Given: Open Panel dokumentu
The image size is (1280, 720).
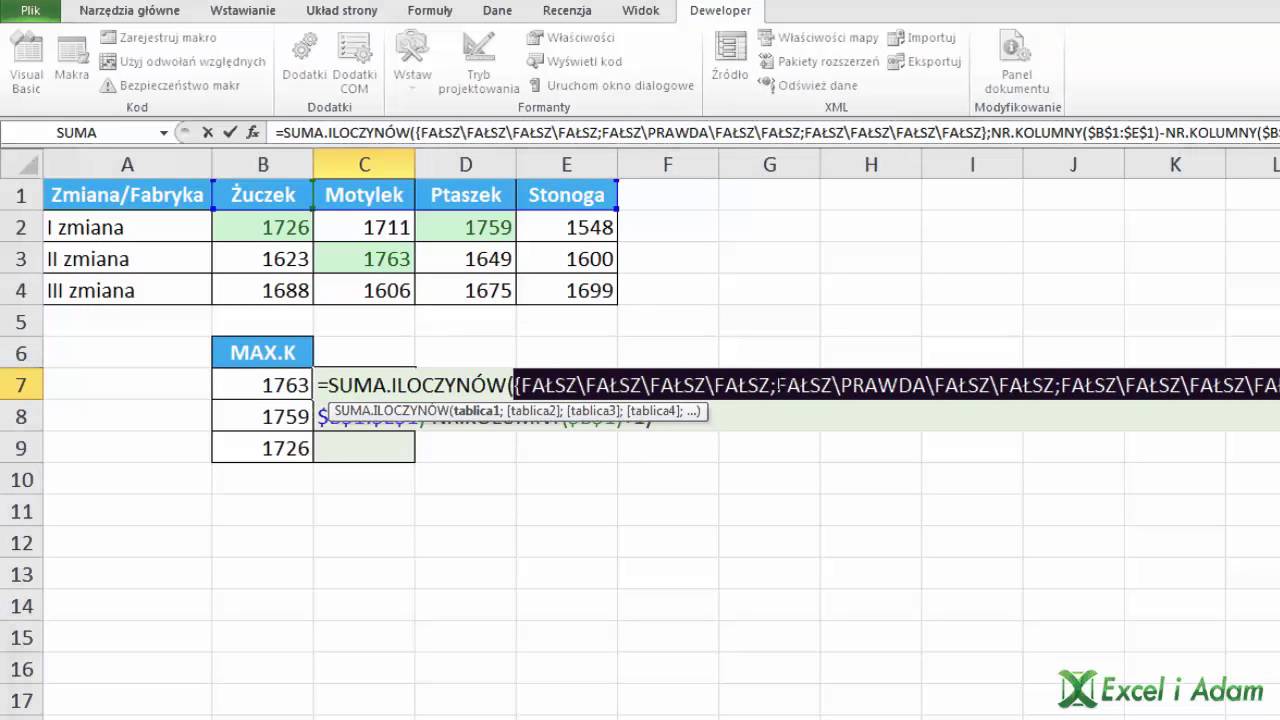Looking at the screenshot, I should click(x=1017, y=63).
